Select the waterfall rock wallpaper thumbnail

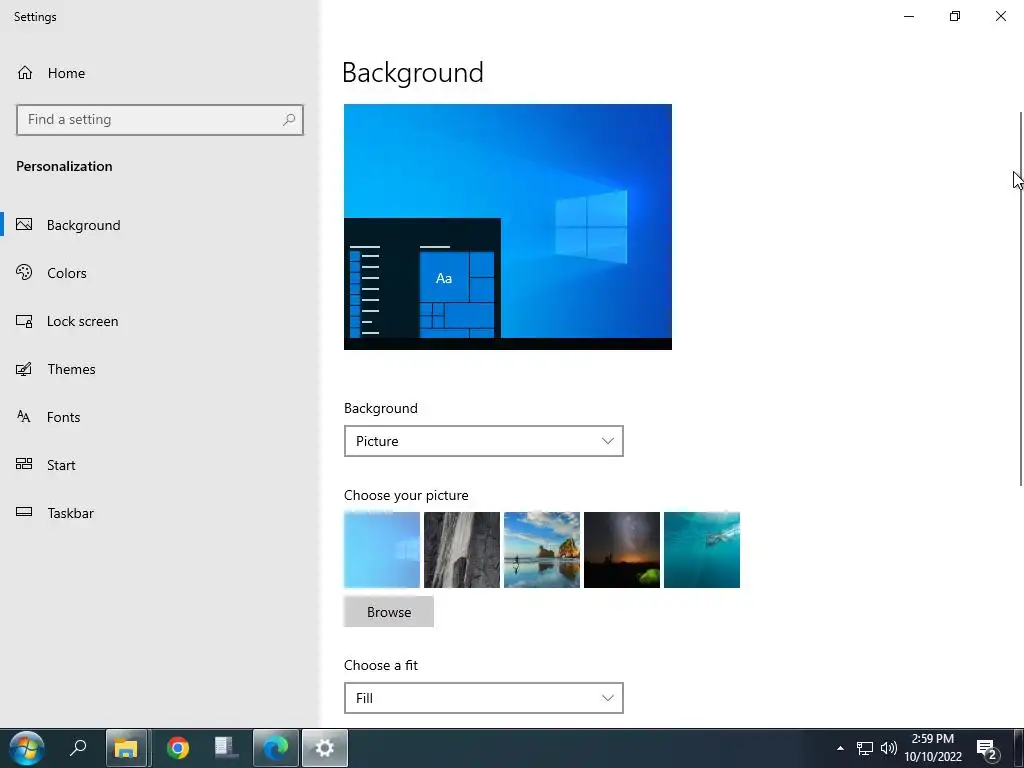click(x=462, y=550)
